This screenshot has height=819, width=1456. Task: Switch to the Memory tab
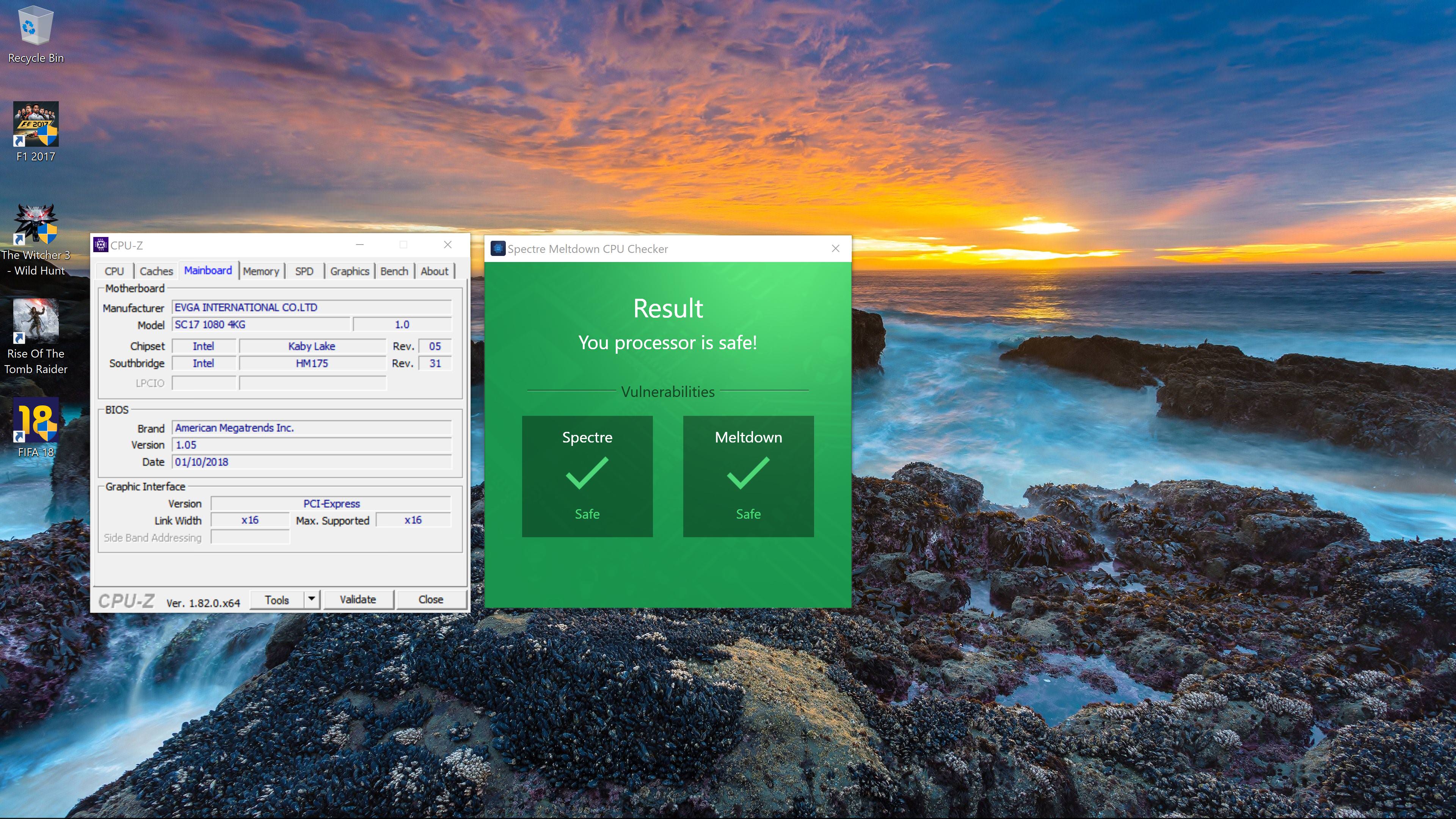point(260,271)
